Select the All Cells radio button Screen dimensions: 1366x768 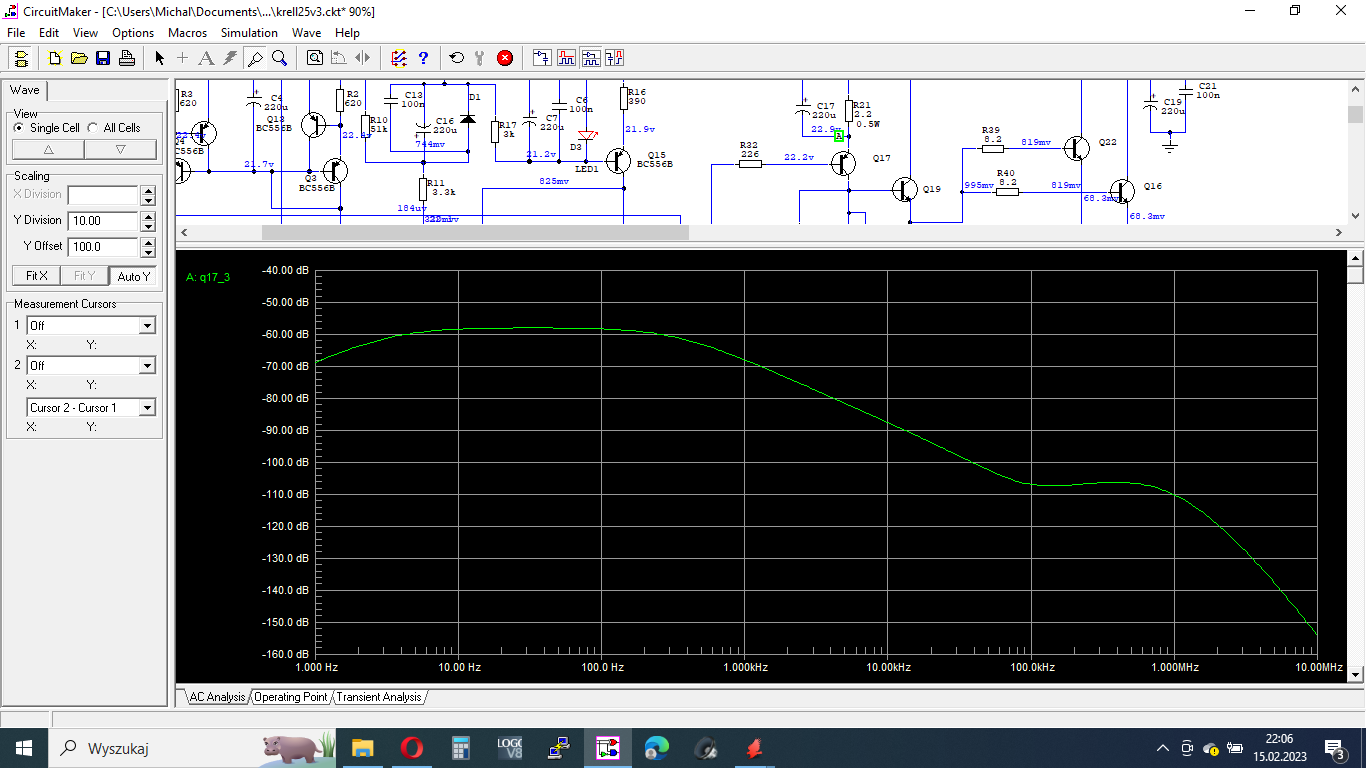(x=93, y=128)
